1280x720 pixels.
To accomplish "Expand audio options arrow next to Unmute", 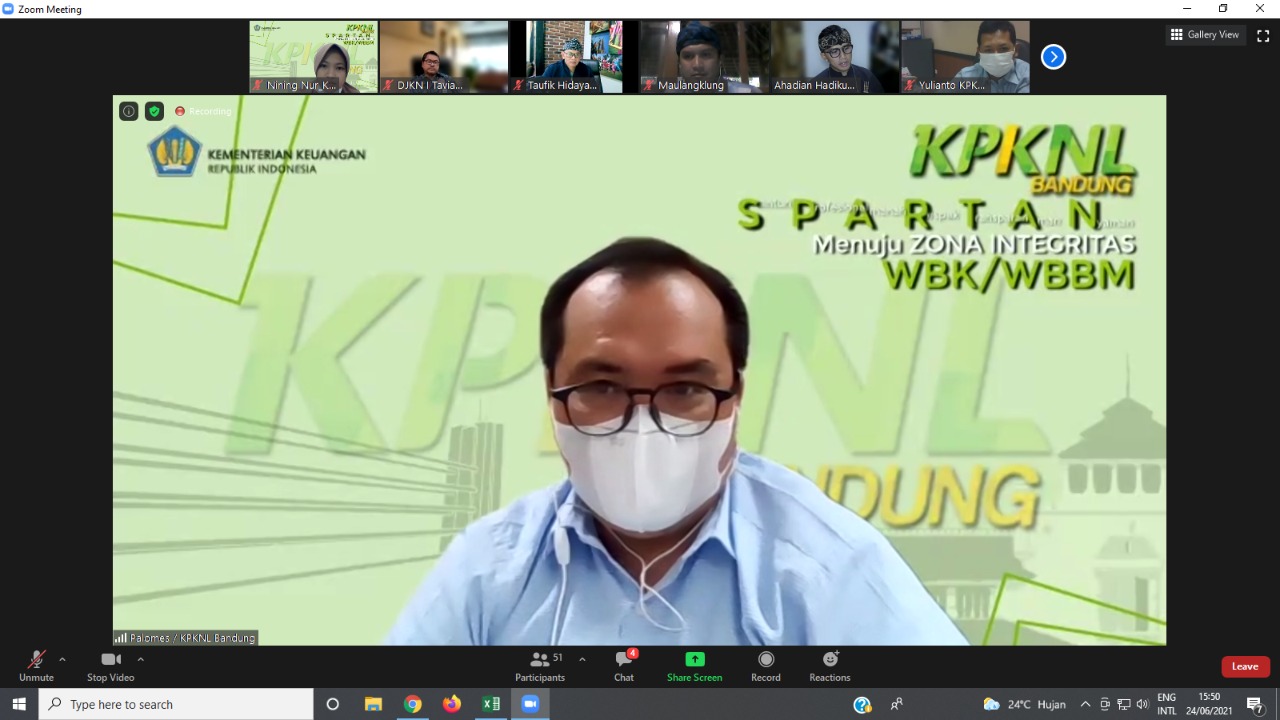I will pos(62,660).
